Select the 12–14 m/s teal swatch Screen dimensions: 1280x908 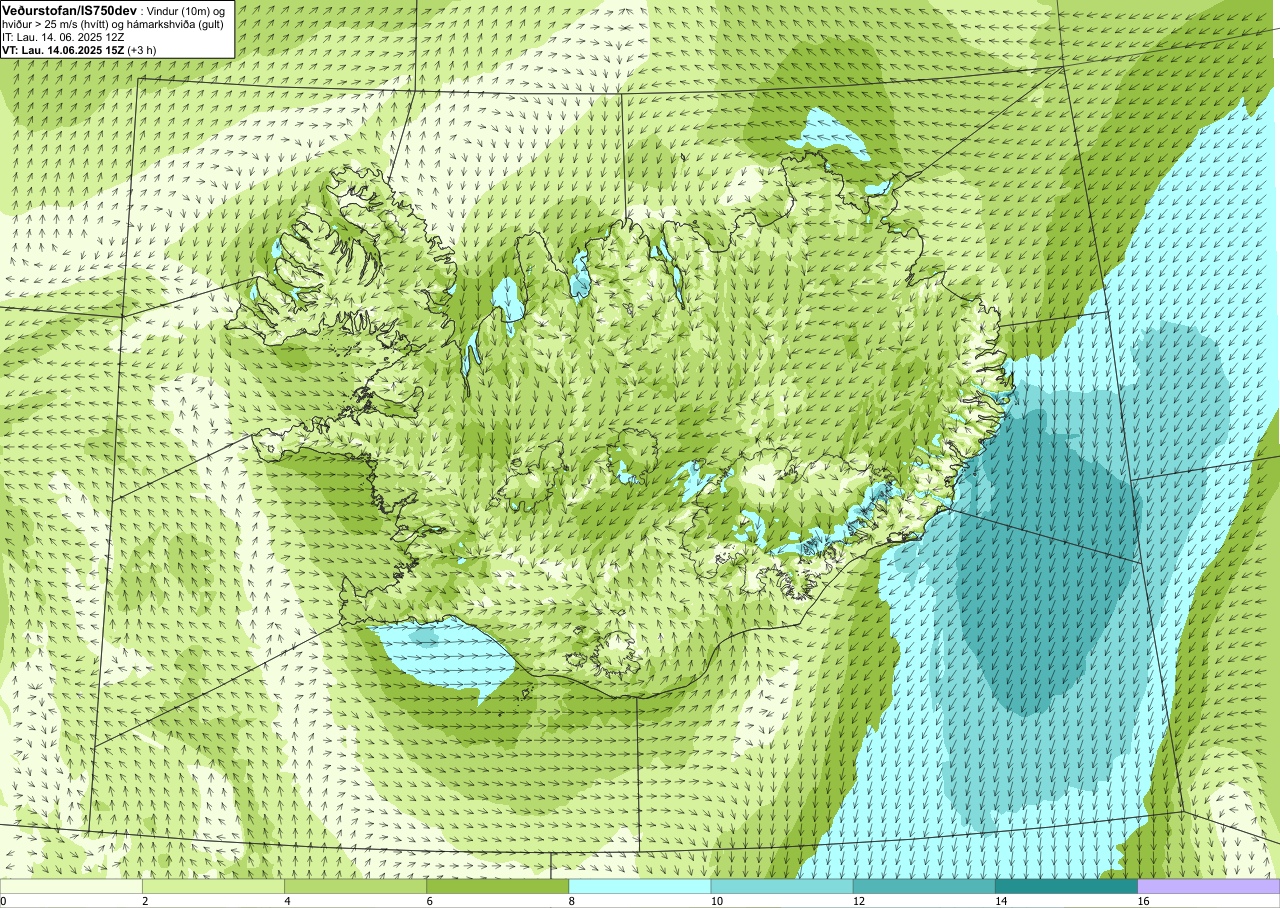point(924,886)
